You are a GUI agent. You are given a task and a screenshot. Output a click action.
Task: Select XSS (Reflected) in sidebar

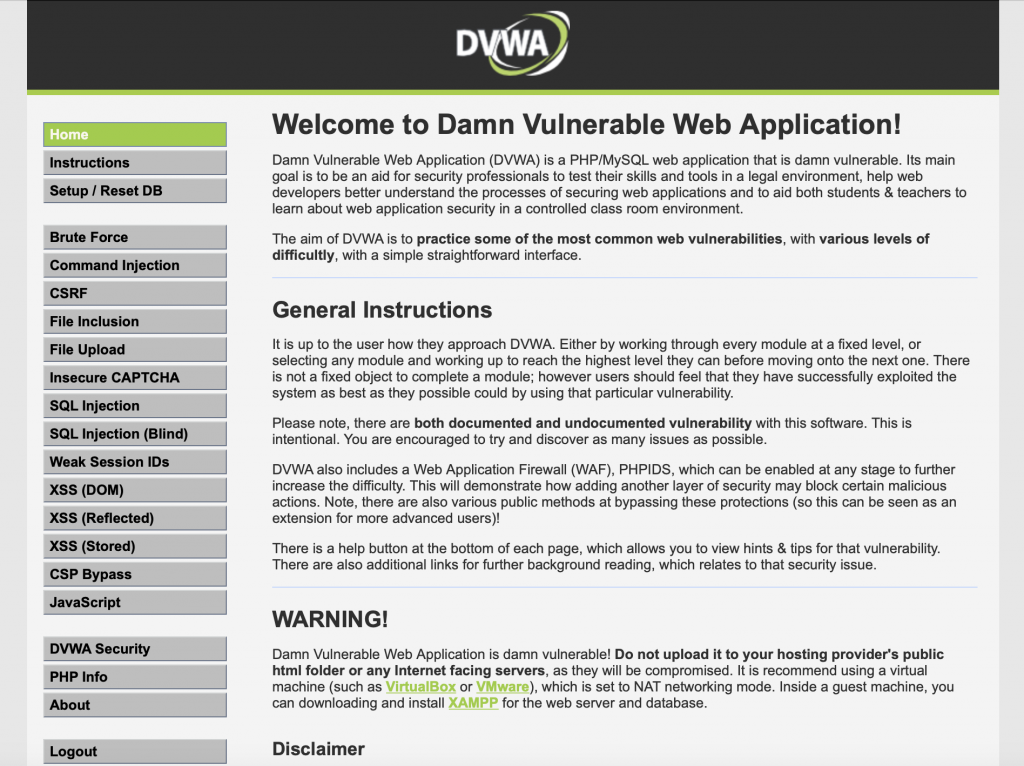pyautogui.click(x=135, y=518)
